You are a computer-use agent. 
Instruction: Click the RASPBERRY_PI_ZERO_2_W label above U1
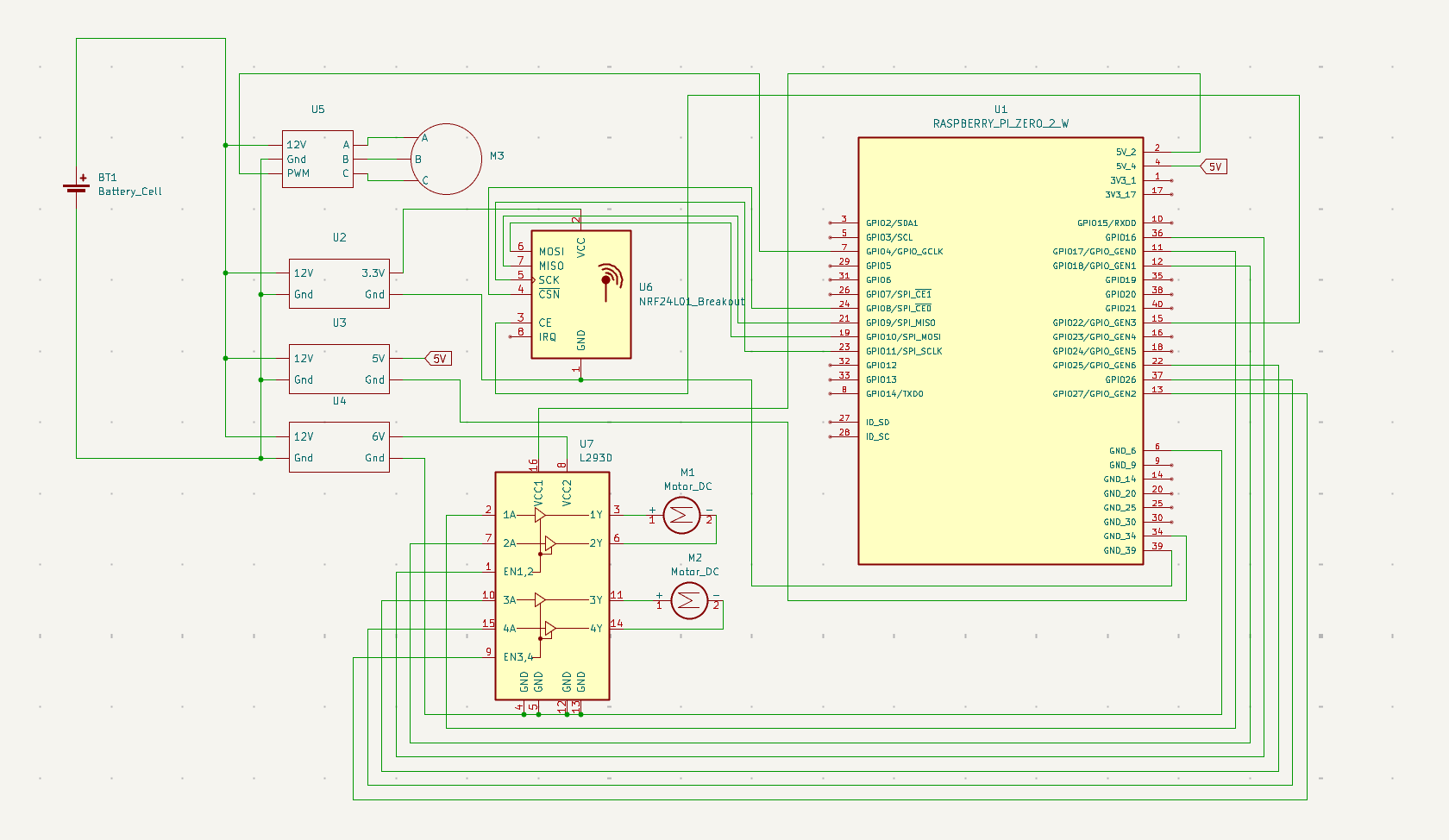tap(1000, 122)
